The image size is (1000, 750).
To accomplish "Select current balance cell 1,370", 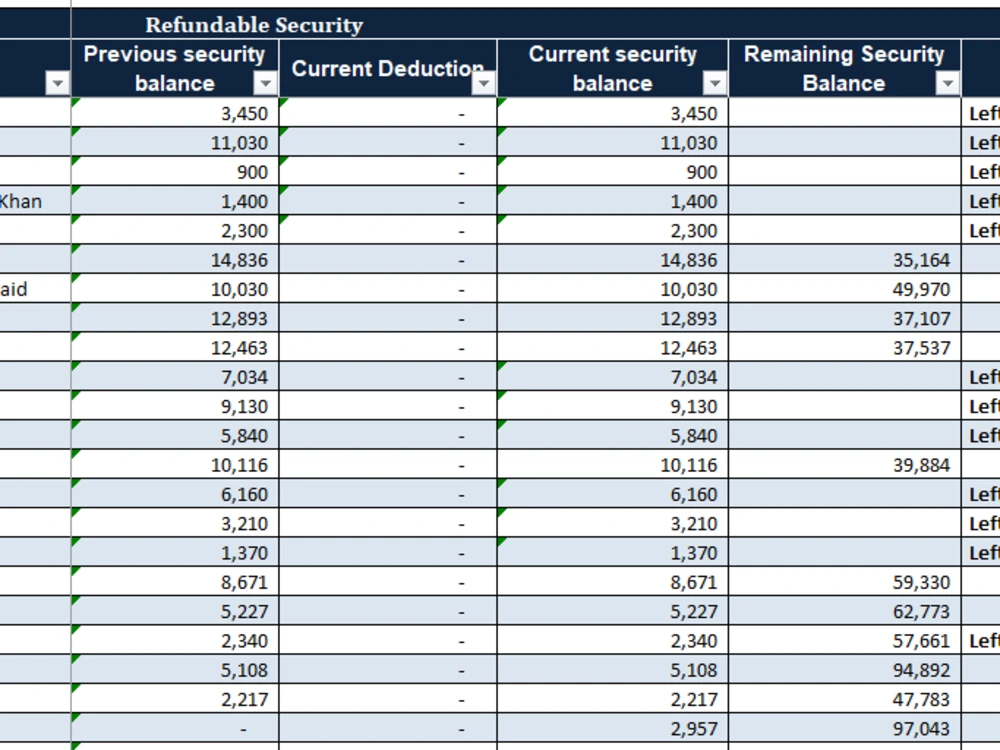I will 612,553.
